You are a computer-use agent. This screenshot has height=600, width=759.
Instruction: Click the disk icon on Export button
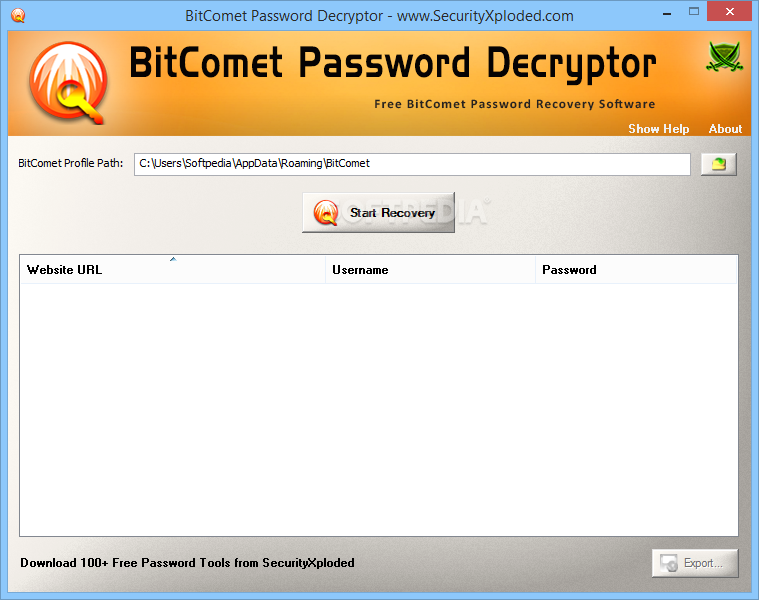[669, 563]
